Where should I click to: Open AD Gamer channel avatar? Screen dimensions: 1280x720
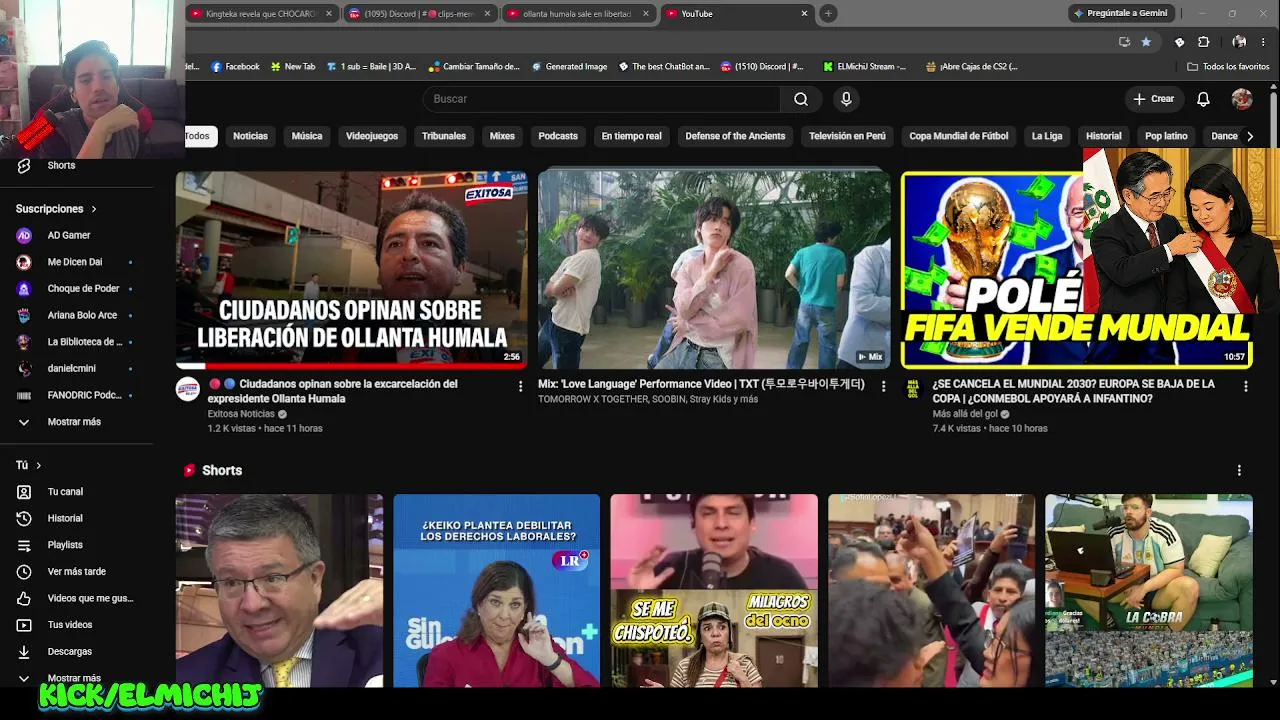[x=24, y=235]
